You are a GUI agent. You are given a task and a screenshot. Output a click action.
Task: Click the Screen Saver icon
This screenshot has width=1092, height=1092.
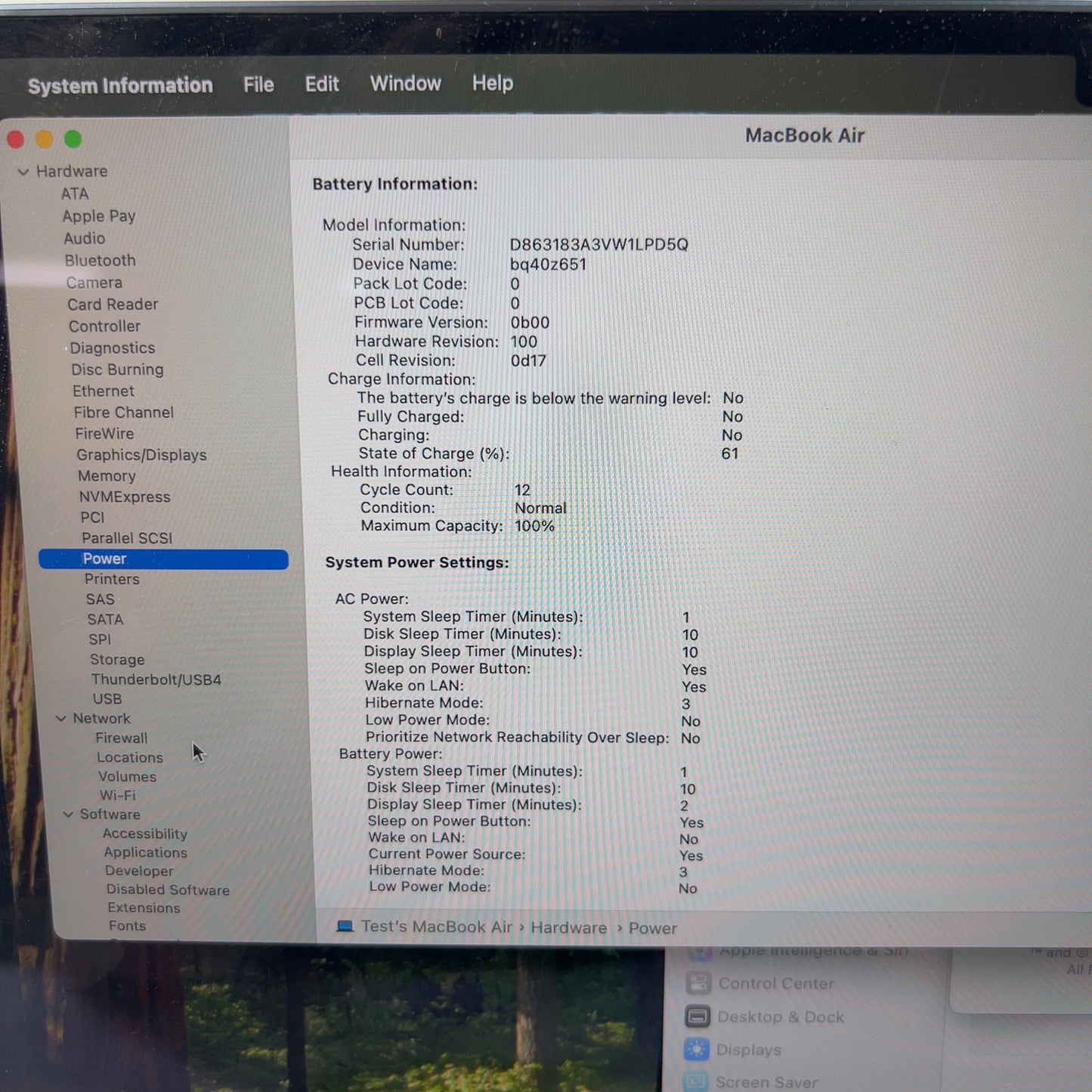point(696,1081)
